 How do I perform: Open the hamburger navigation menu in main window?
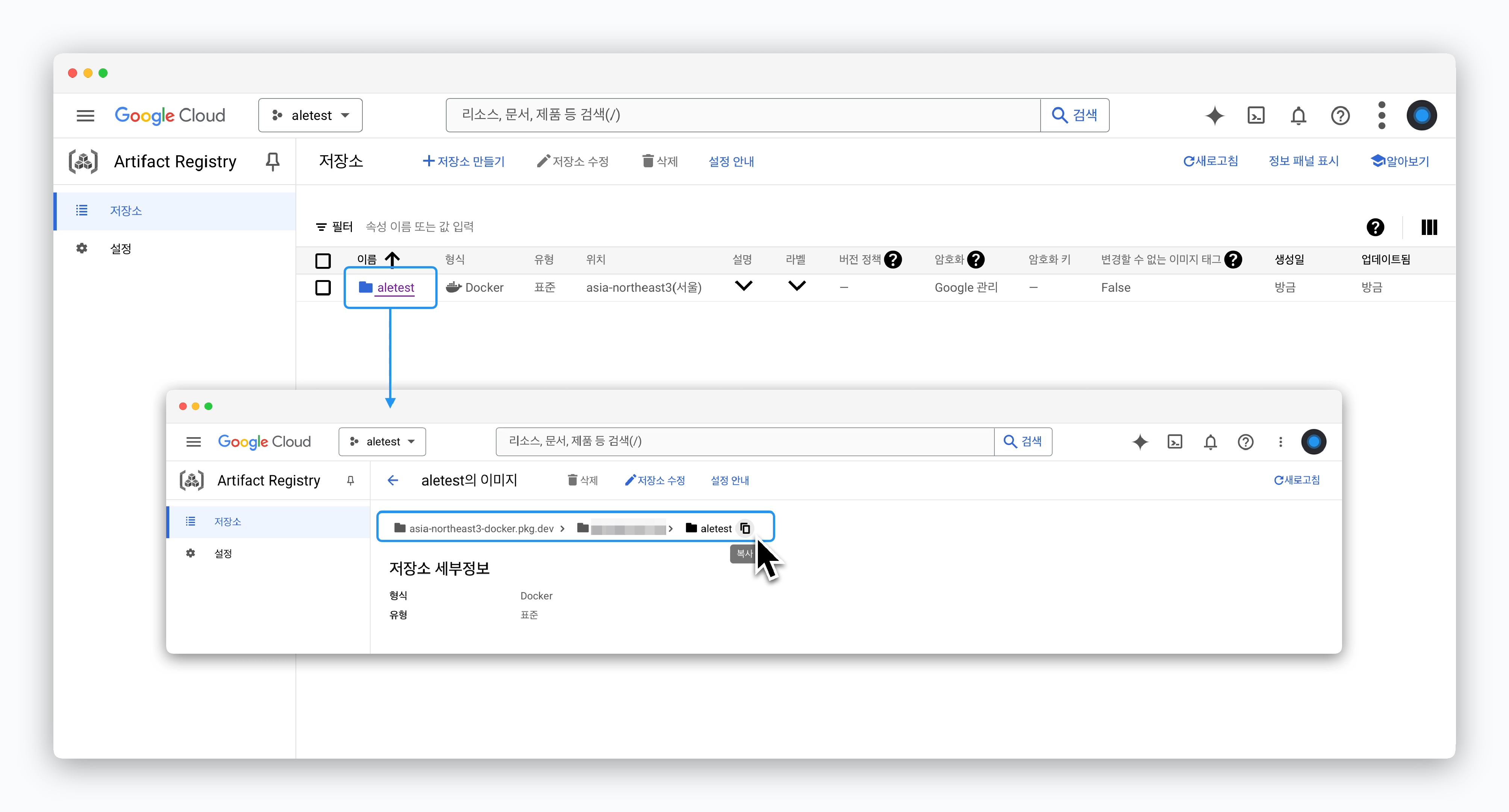(x=86, y=115)
